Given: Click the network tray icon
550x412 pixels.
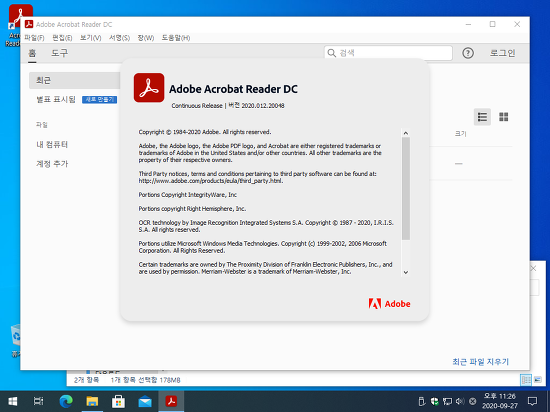Looking at the screenshot, I should (x=447, y=401).
